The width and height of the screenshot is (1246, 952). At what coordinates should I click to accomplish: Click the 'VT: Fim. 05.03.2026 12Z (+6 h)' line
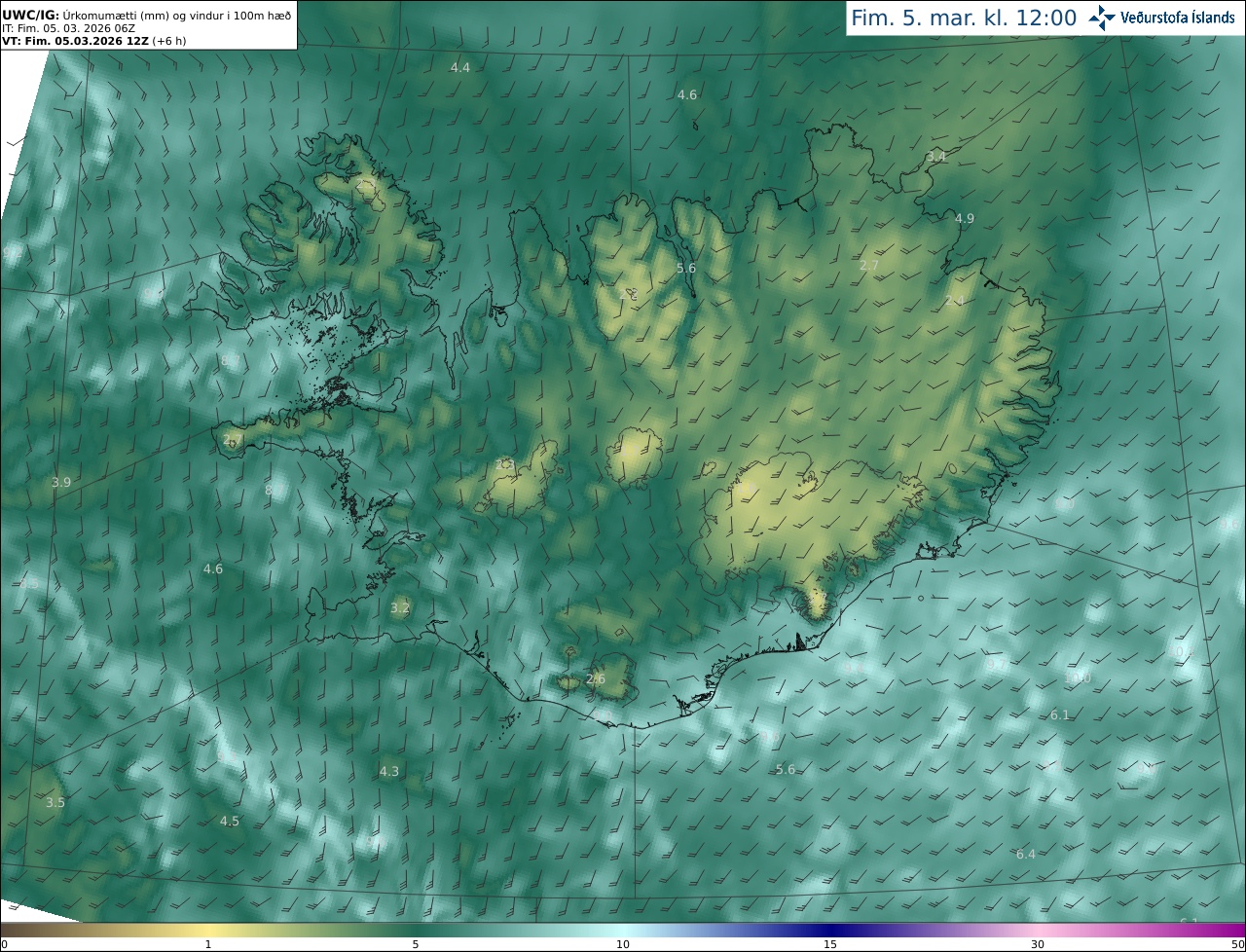coord(93,41)
